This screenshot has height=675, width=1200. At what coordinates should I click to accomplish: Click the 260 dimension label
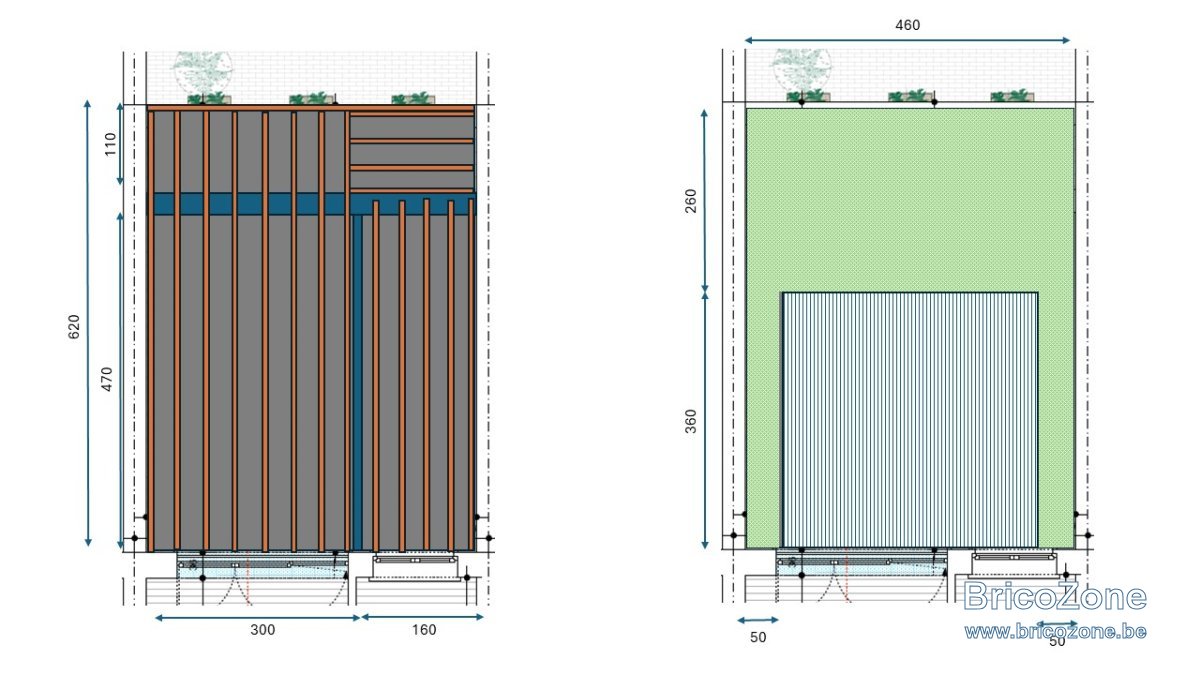pyautogui.click(x=691, y=201)
